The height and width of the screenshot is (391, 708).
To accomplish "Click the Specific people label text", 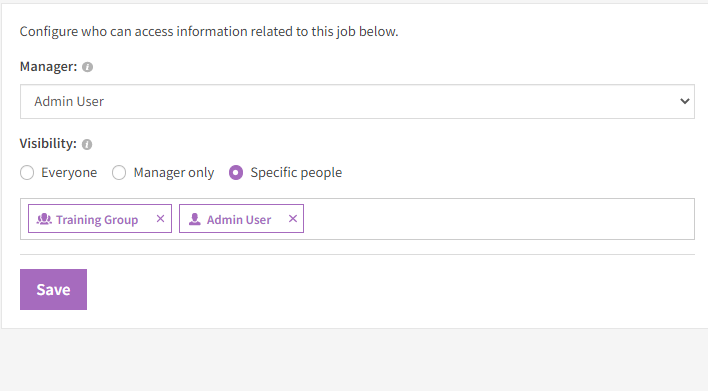I will click(x=296, y=172).
